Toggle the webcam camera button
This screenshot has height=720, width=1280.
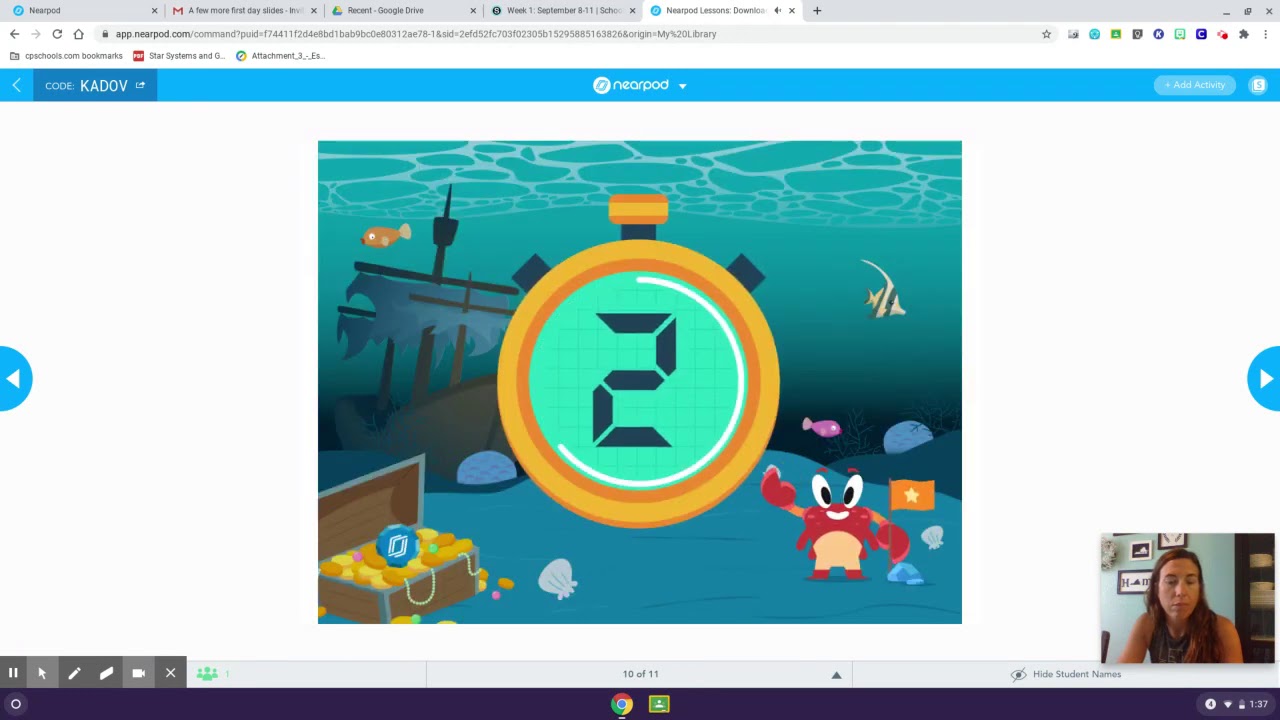coord(138,673)
